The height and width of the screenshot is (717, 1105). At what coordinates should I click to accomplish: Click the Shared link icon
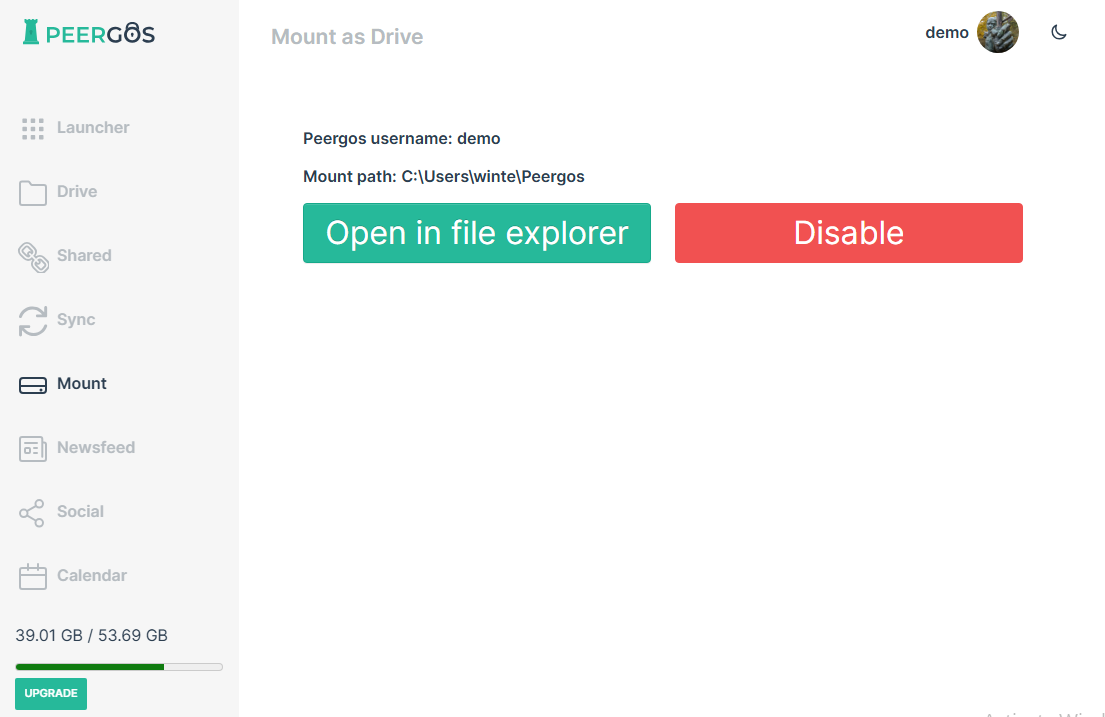tap(32, 257)
